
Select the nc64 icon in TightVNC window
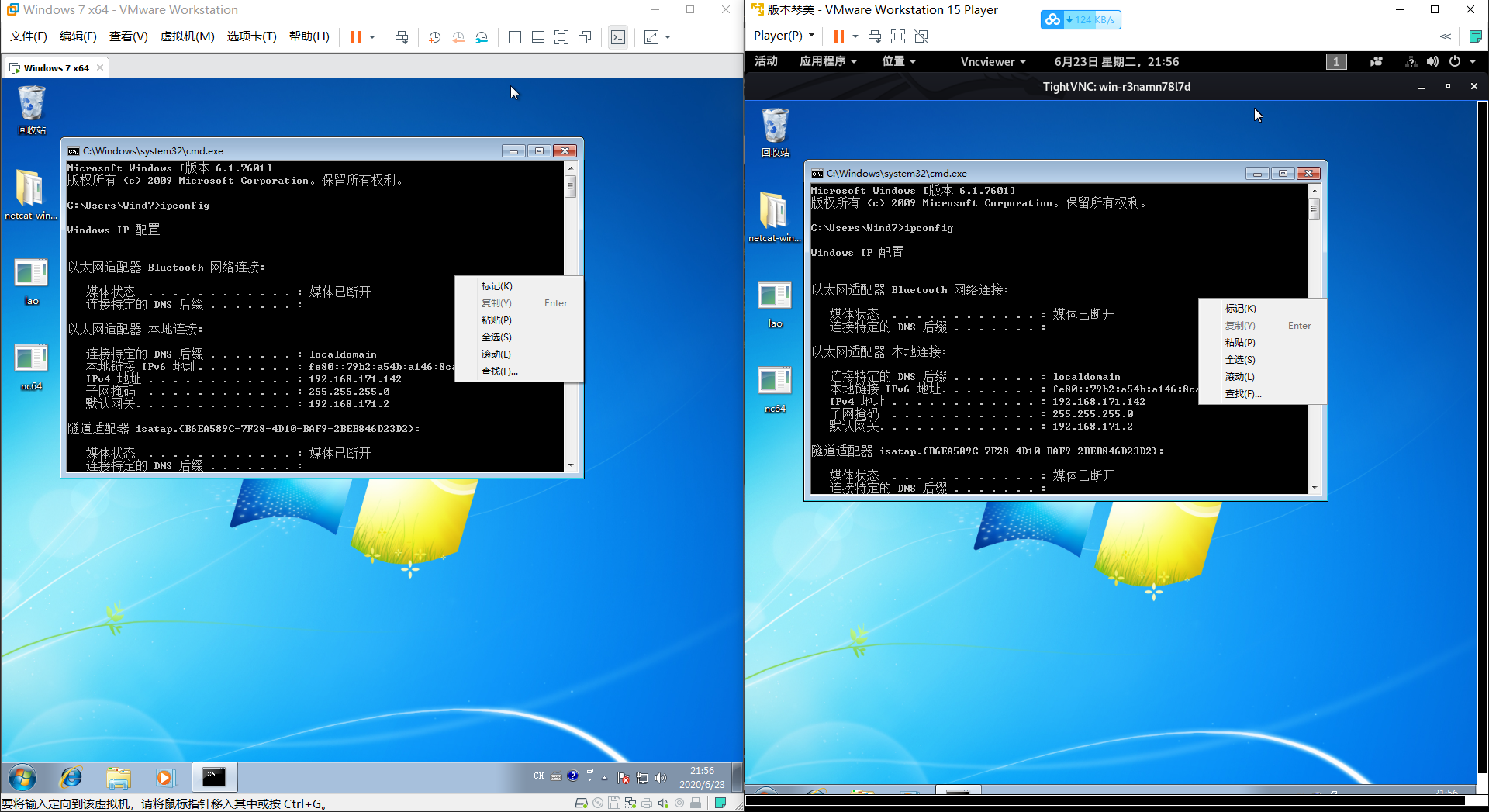[776, 389]
